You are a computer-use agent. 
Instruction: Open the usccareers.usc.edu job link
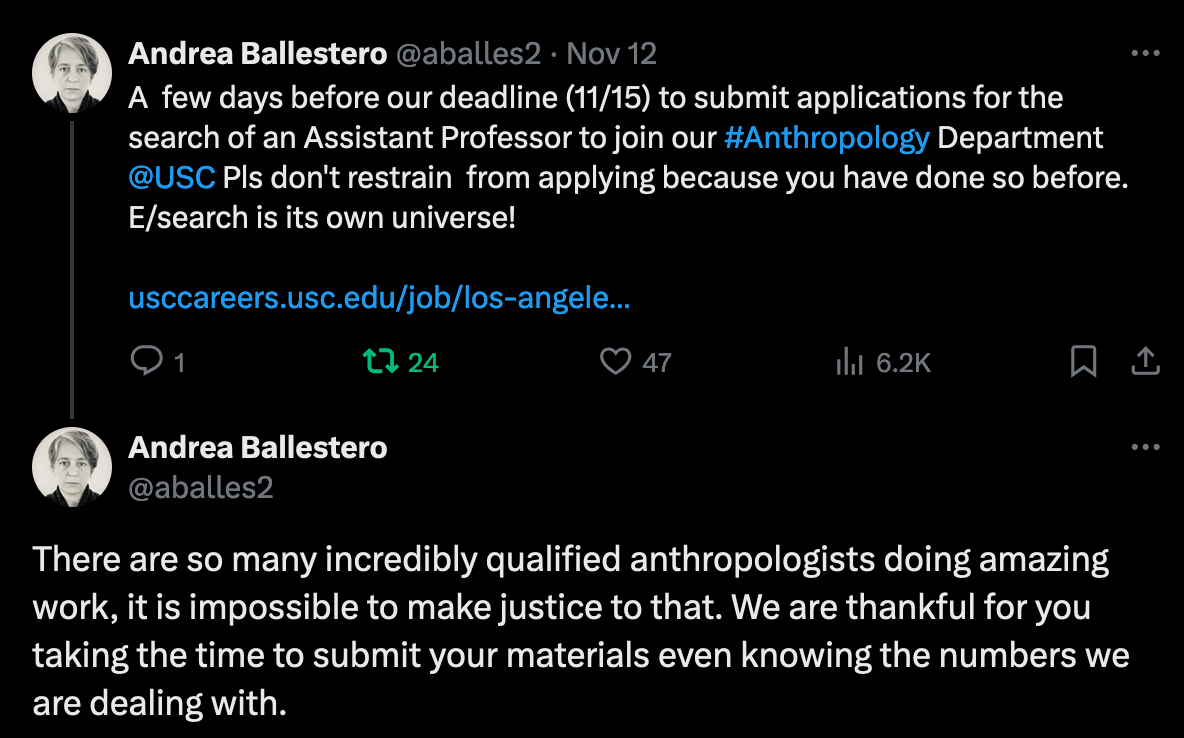pos(379,298)
